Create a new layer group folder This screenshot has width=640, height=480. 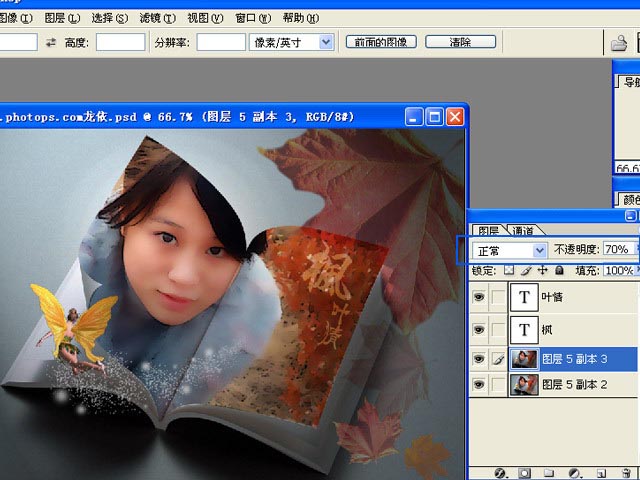550,472
